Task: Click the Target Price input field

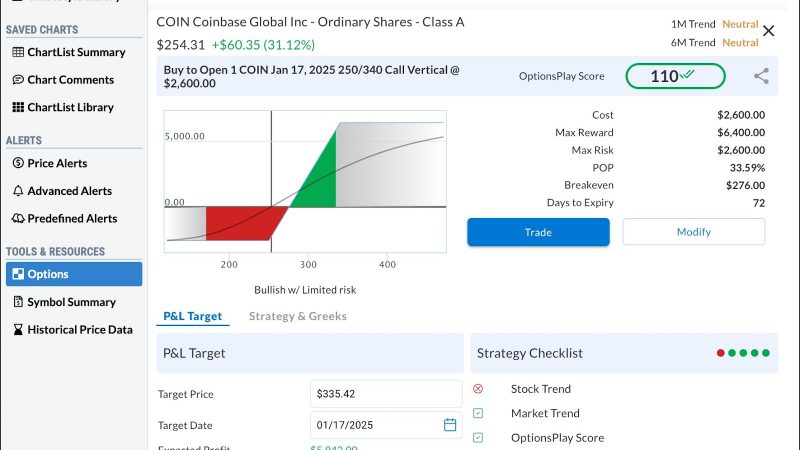Action: (x=386, y=394)
